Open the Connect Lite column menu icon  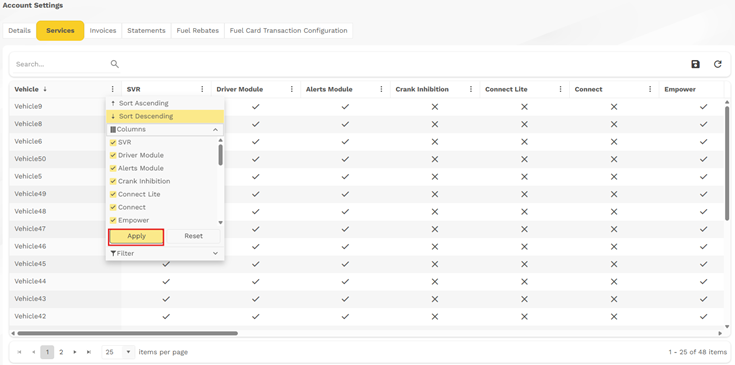pyautogui.click(x=561, y=89)
